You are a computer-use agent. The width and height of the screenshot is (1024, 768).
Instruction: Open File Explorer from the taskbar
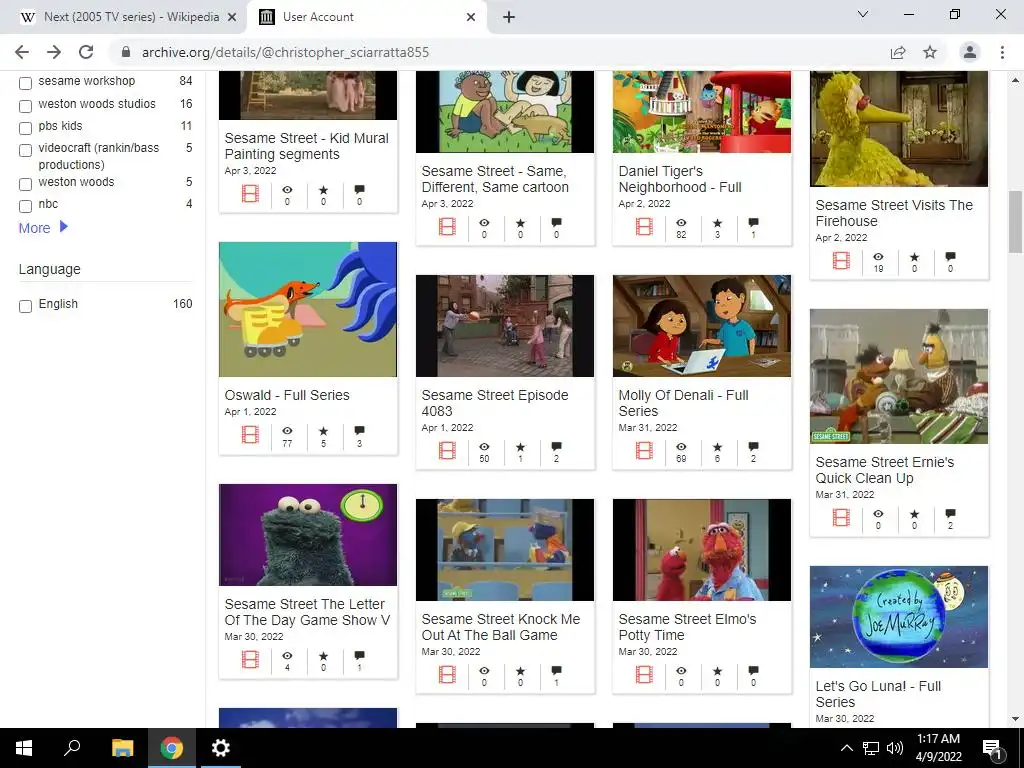pyautogui.click(x=122, y=748)
